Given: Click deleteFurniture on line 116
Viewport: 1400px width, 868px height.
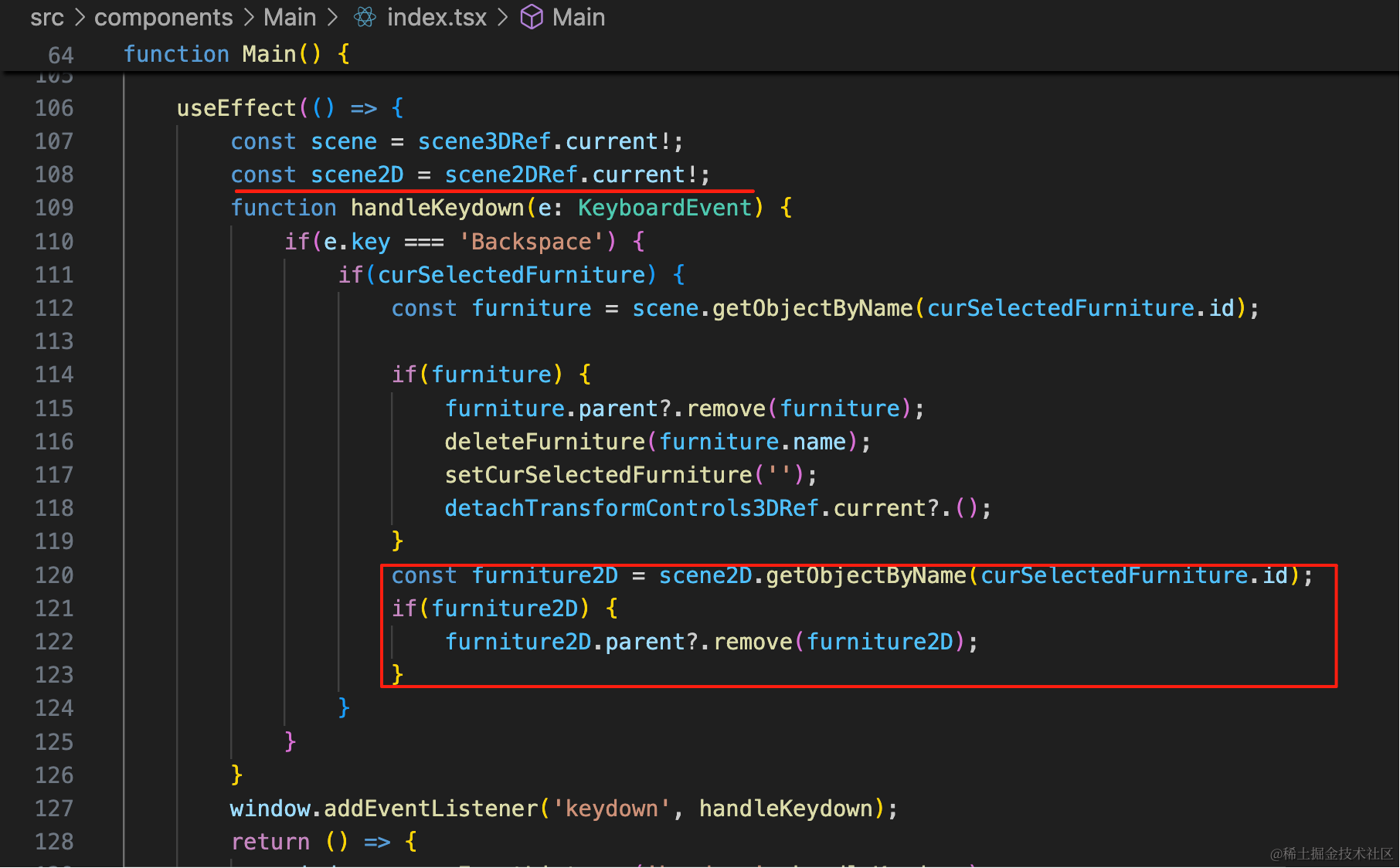Looking at the screenshot, I should click(x=545, y=442).
